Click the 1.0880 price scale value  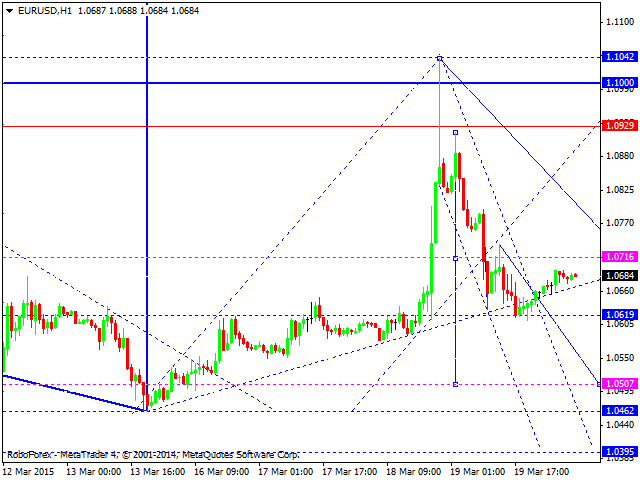tap(620, 156)
